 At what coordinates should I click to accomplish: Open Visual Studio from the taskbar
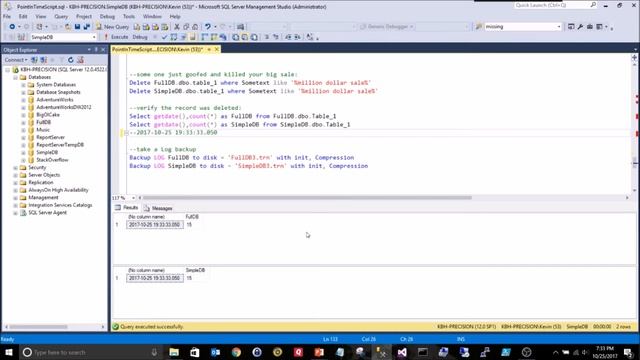click(x=402, y=352)
